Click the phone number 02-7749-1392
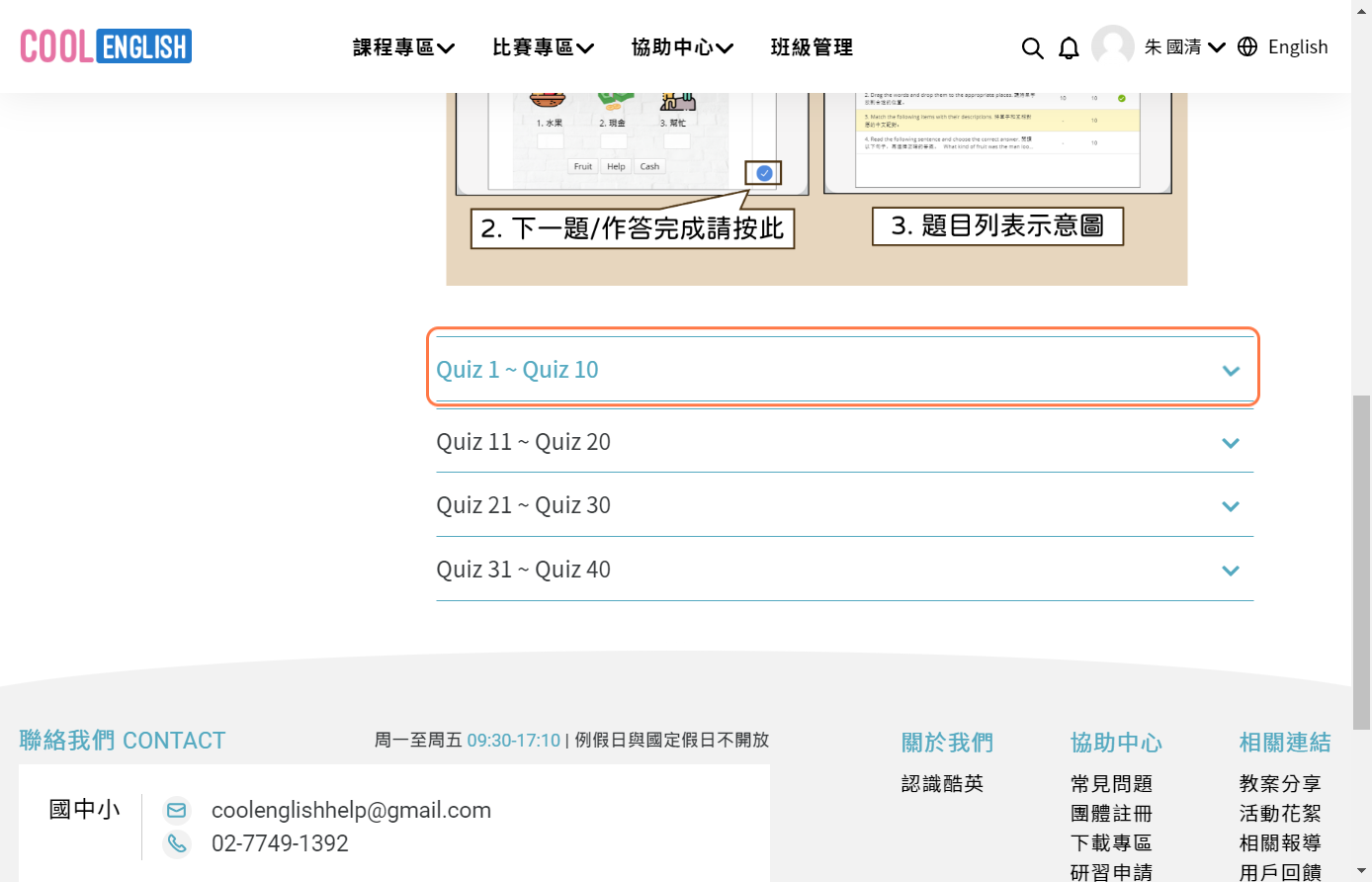The image size is (1372, 882). 280,843
